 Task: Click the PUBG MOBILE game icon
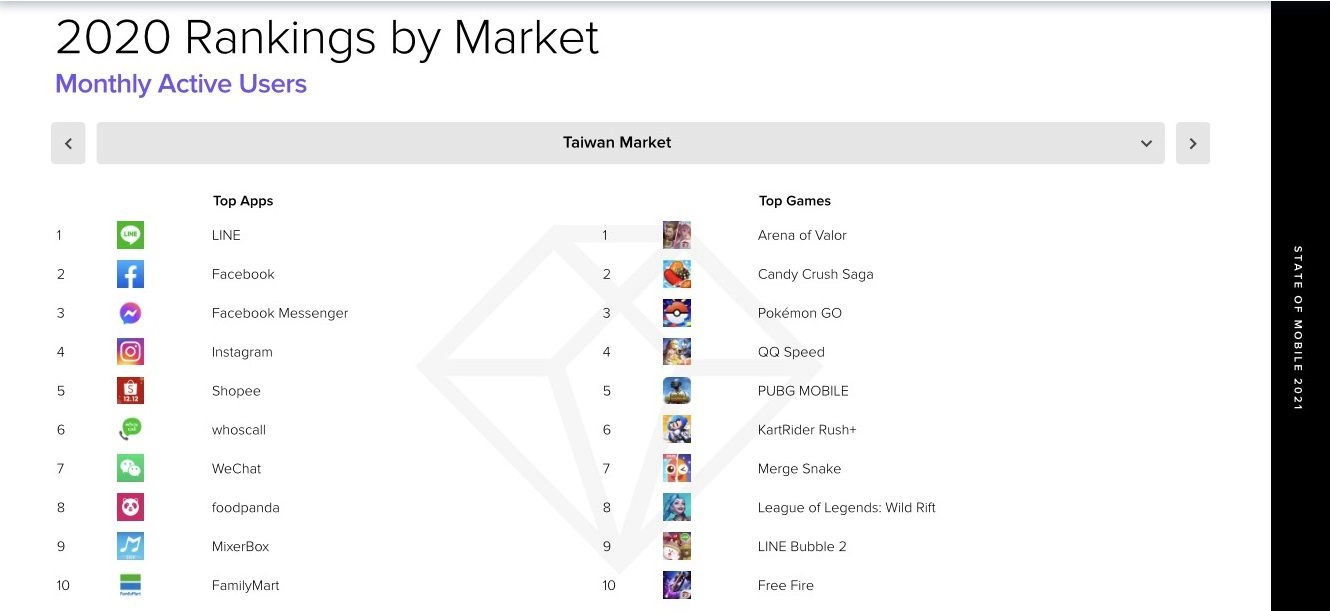677,391
